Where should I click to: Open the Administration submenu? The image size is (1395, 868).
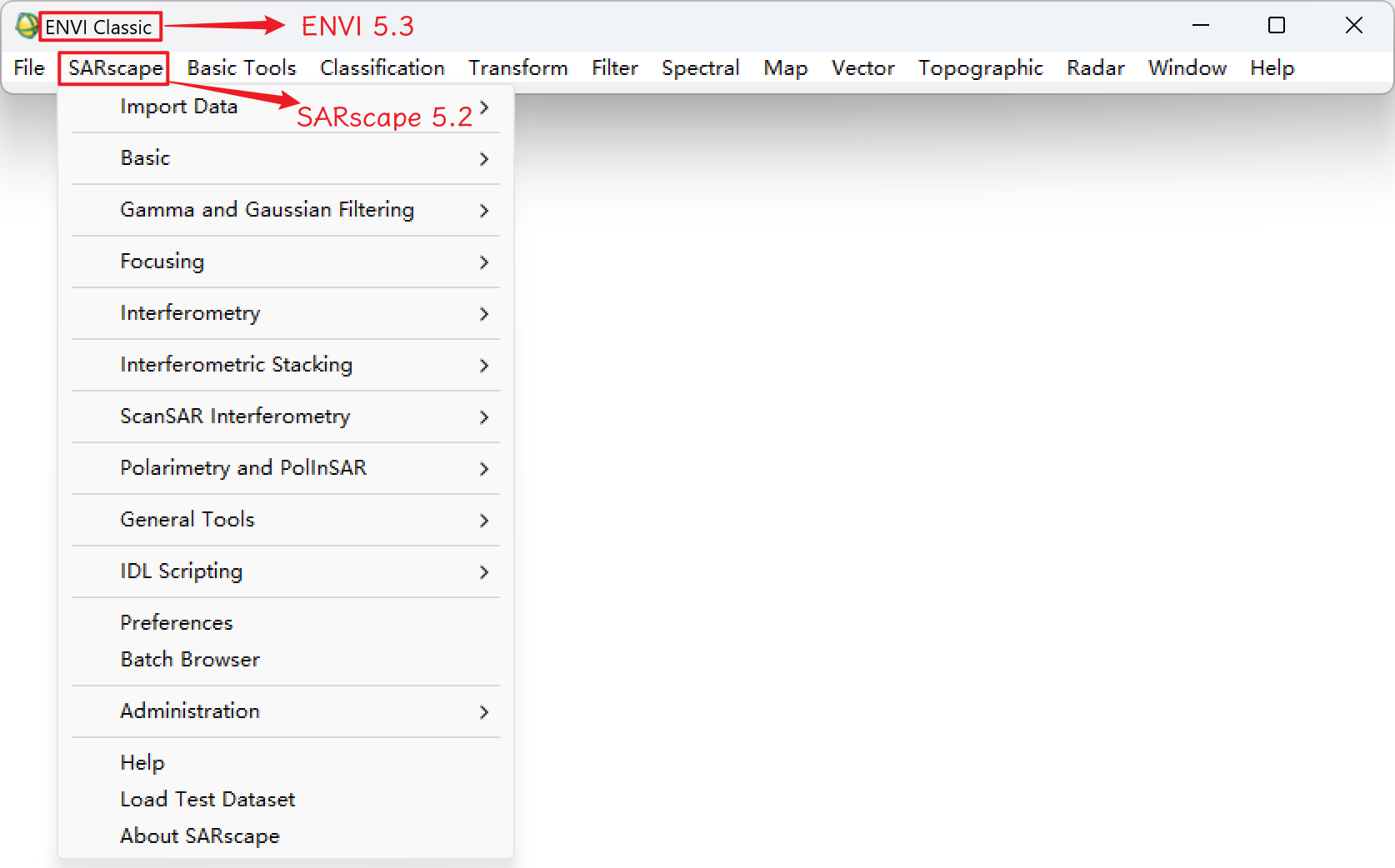pos(286,711)
